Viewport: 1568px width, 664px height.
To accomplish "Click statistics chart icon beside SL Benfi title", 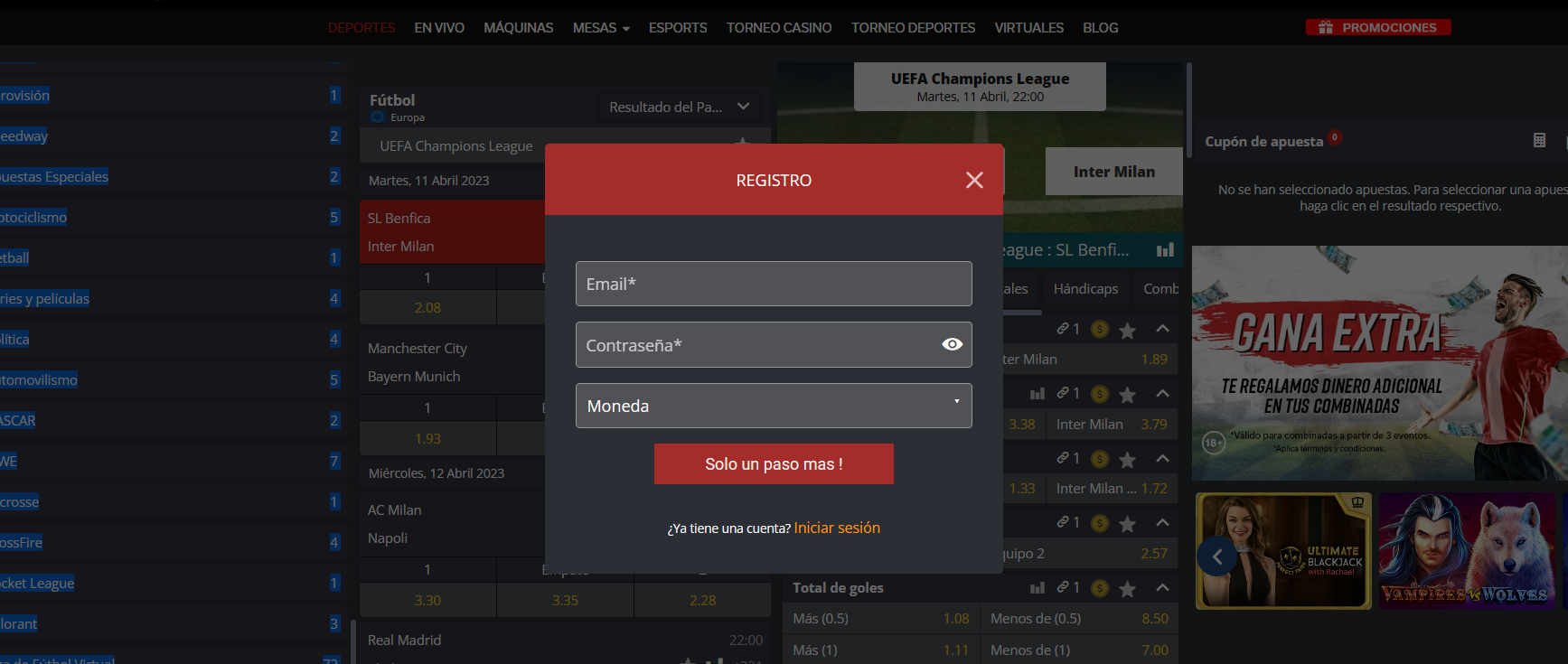I will [x=1165, y=250].
